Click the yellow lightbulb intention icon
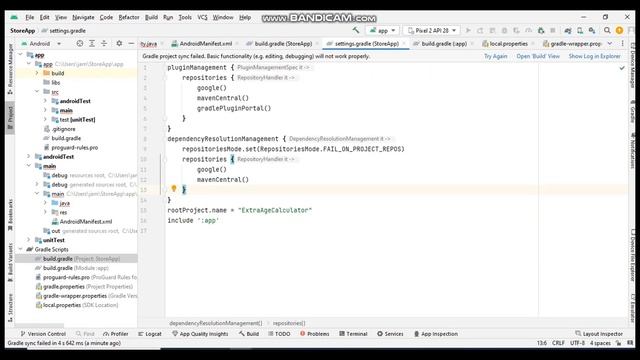Screen dimensions: 640x360 click(174, 189)
